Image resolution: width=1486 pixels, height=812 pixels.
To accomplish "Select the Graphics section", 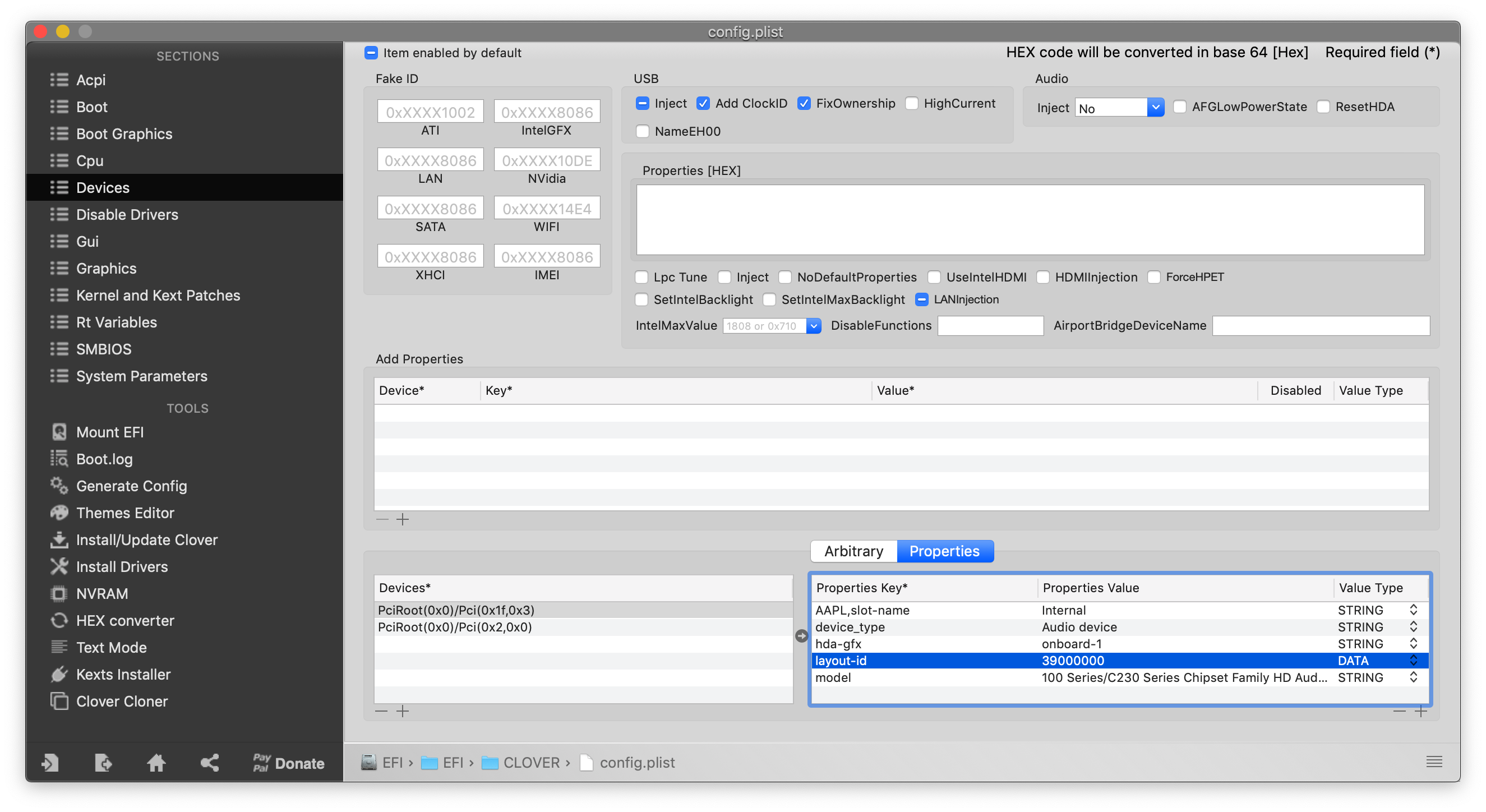I will 106,268.
